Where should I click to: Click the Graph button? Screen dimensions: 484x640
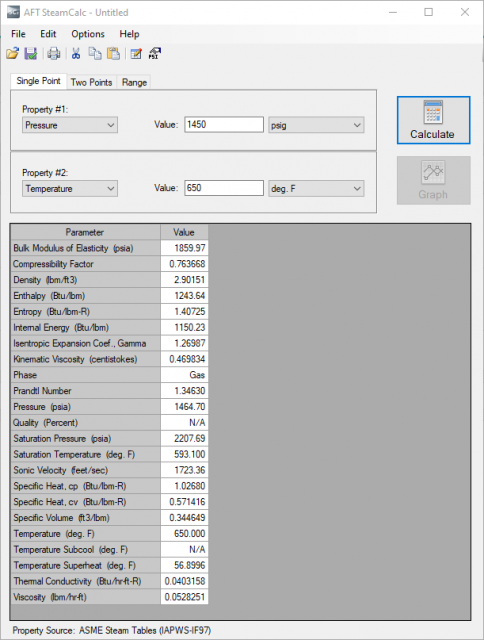click(x=433, y=180)
